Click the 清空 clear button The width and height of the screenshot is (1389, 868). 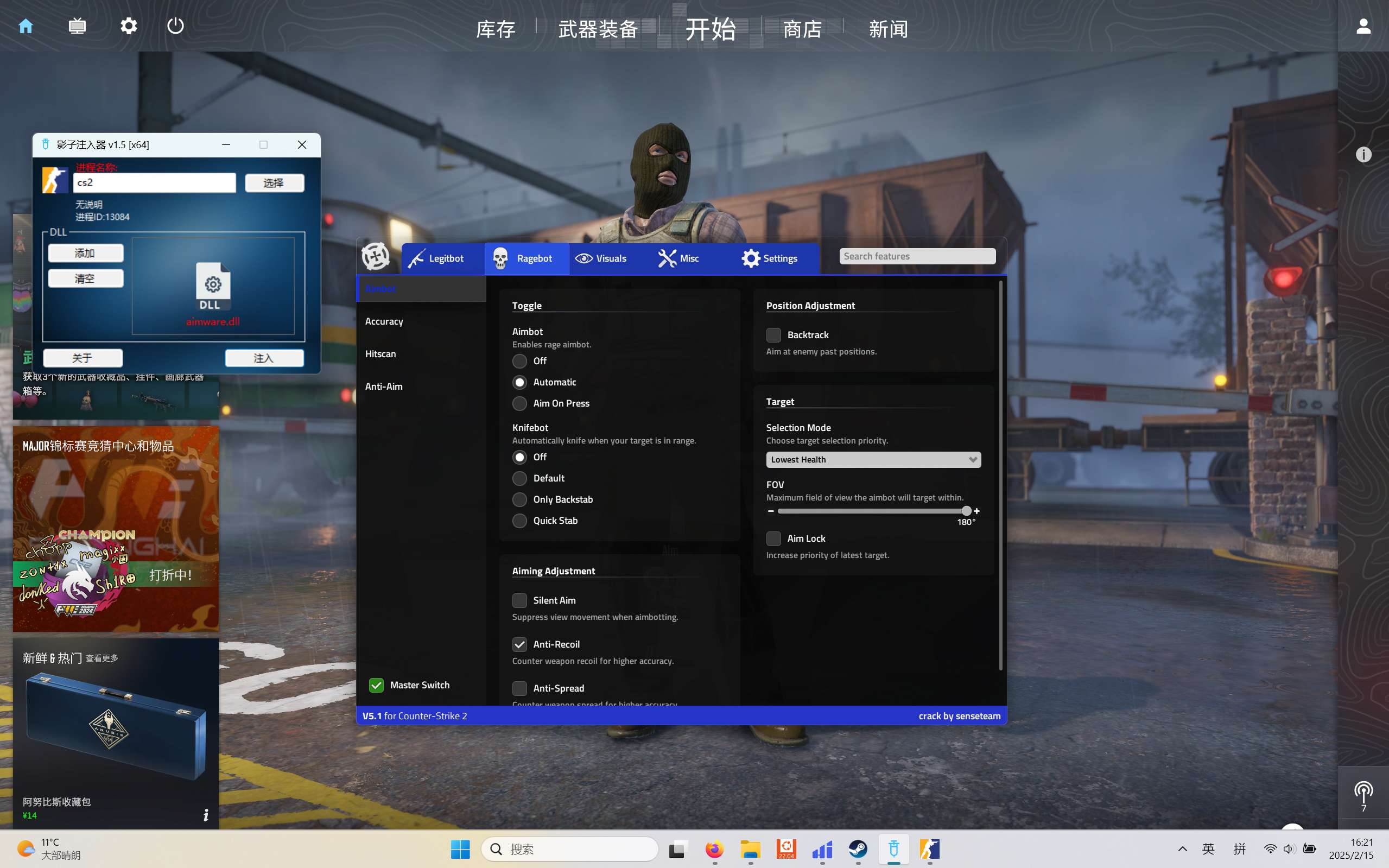click(x=85, y=278)
